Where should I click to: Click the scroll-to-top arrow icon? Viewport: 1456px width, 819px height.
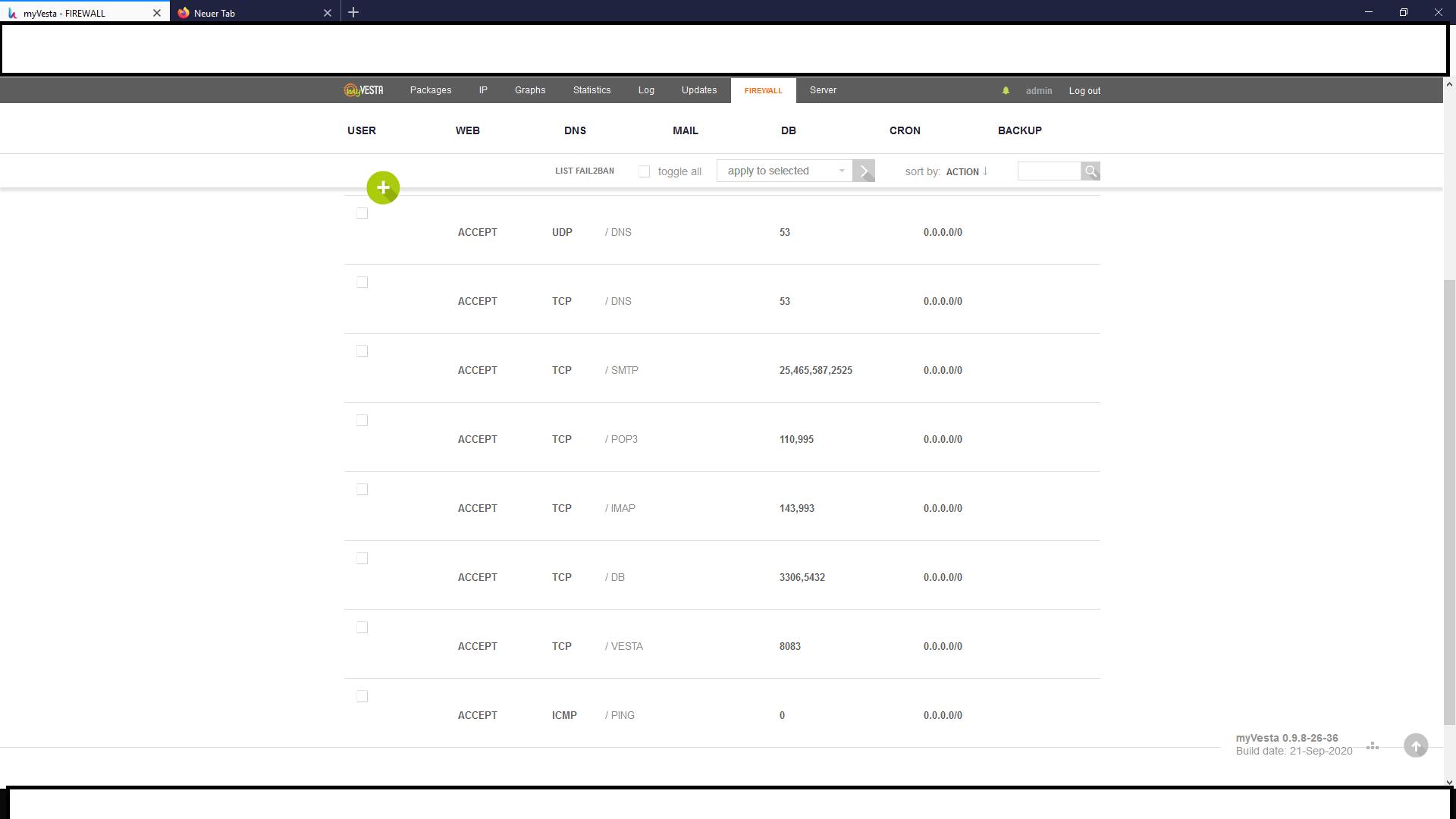point(1416,745)
